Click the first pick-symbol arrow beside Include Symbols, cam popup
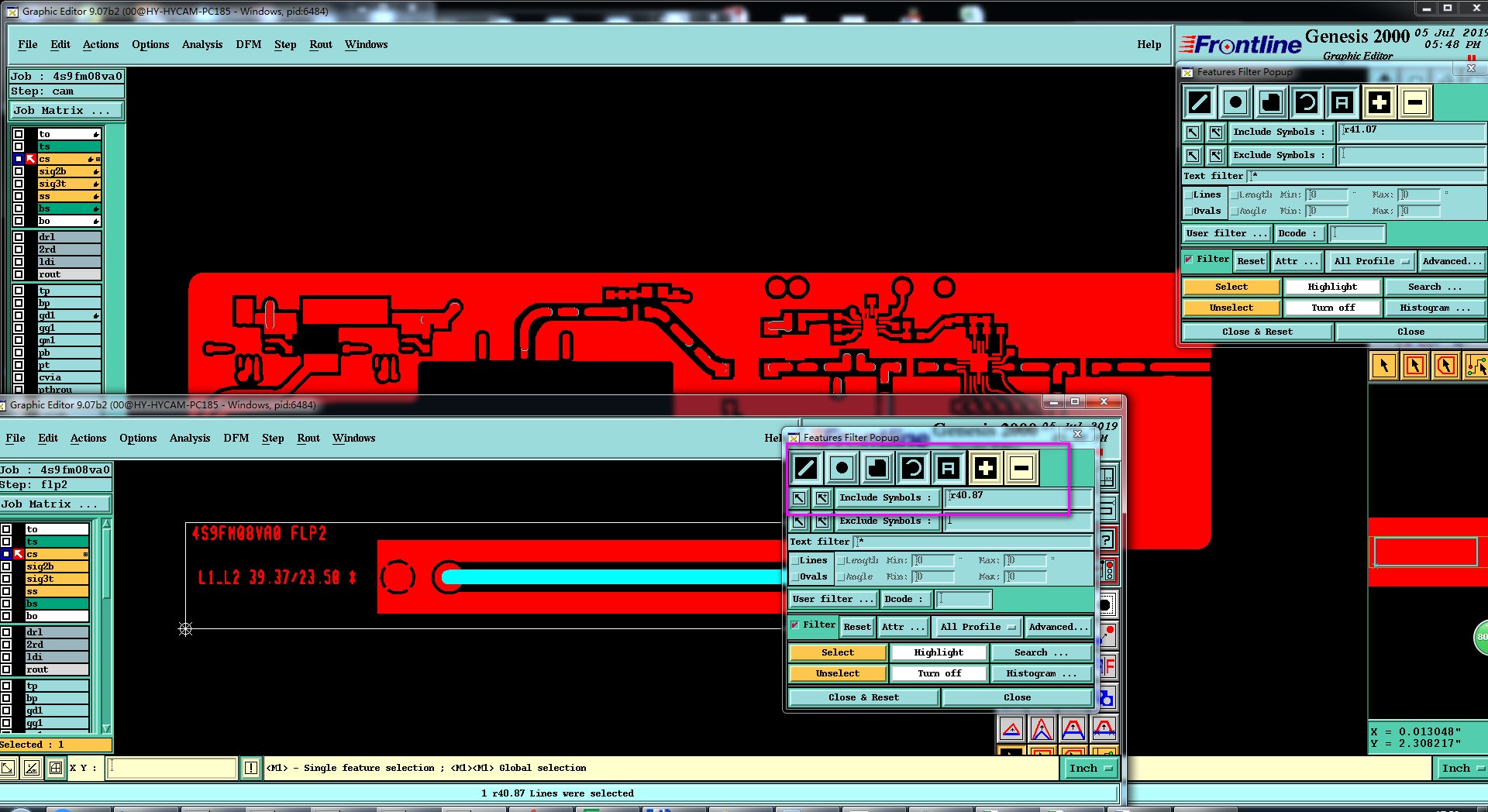The height and width of the screenshot is (812, 1488). (x=1193, y=132)
